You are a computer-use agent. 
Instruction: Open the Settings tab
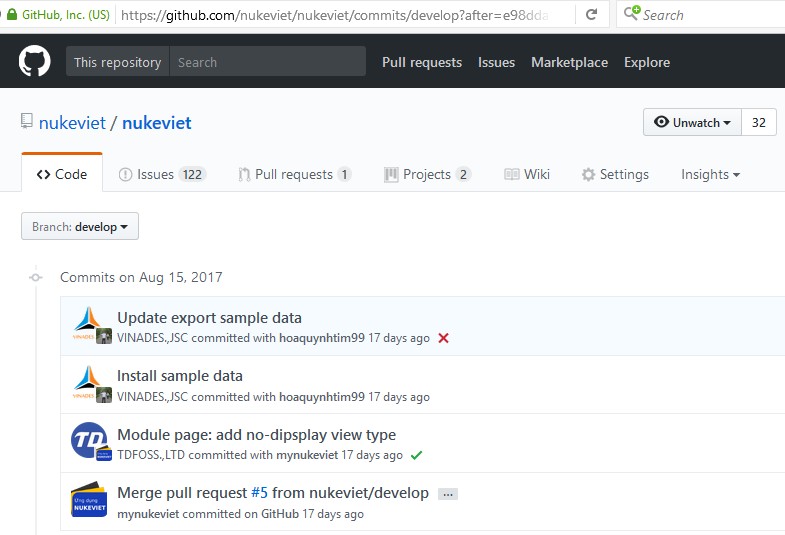tap(615, 174)
